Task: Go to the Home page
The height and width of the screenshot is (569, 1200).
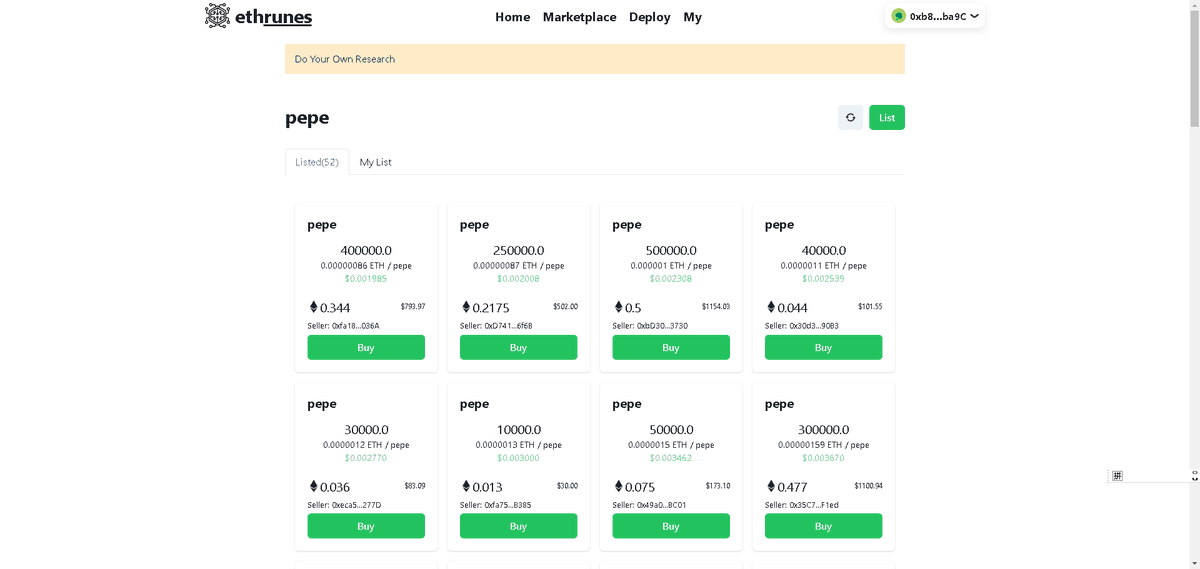Action: point(513,17)
